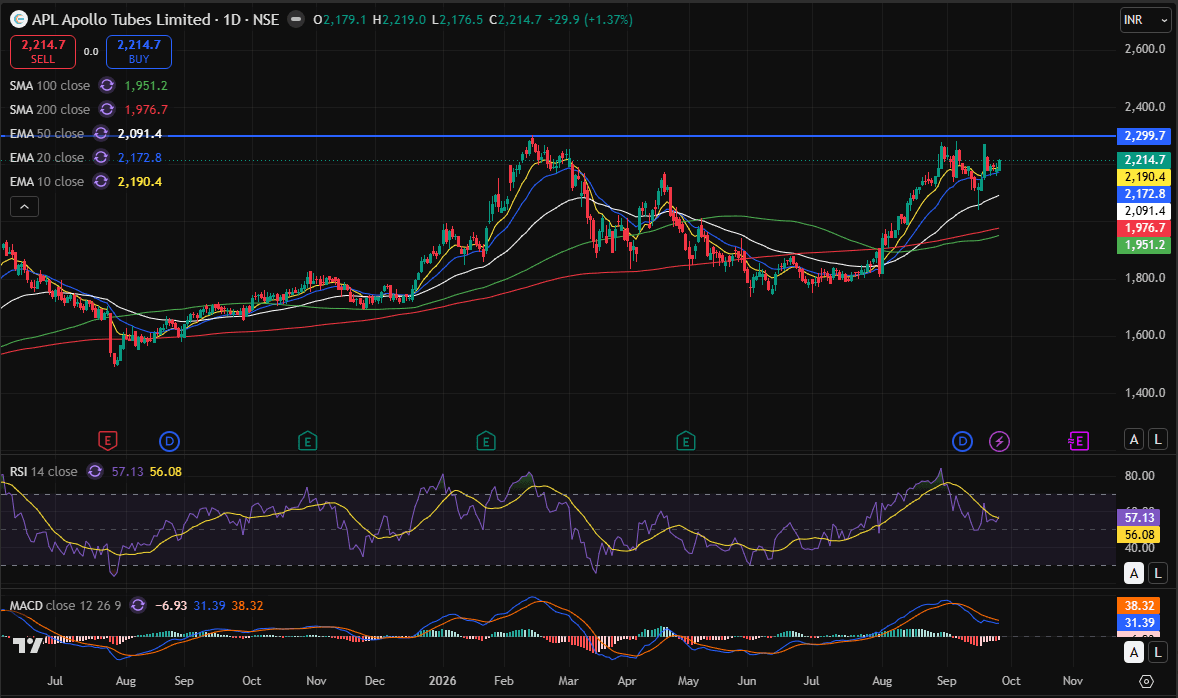1178x698 pixels.
Task: Click the green 1,951.2 SMA price label
Action: 1144,245
